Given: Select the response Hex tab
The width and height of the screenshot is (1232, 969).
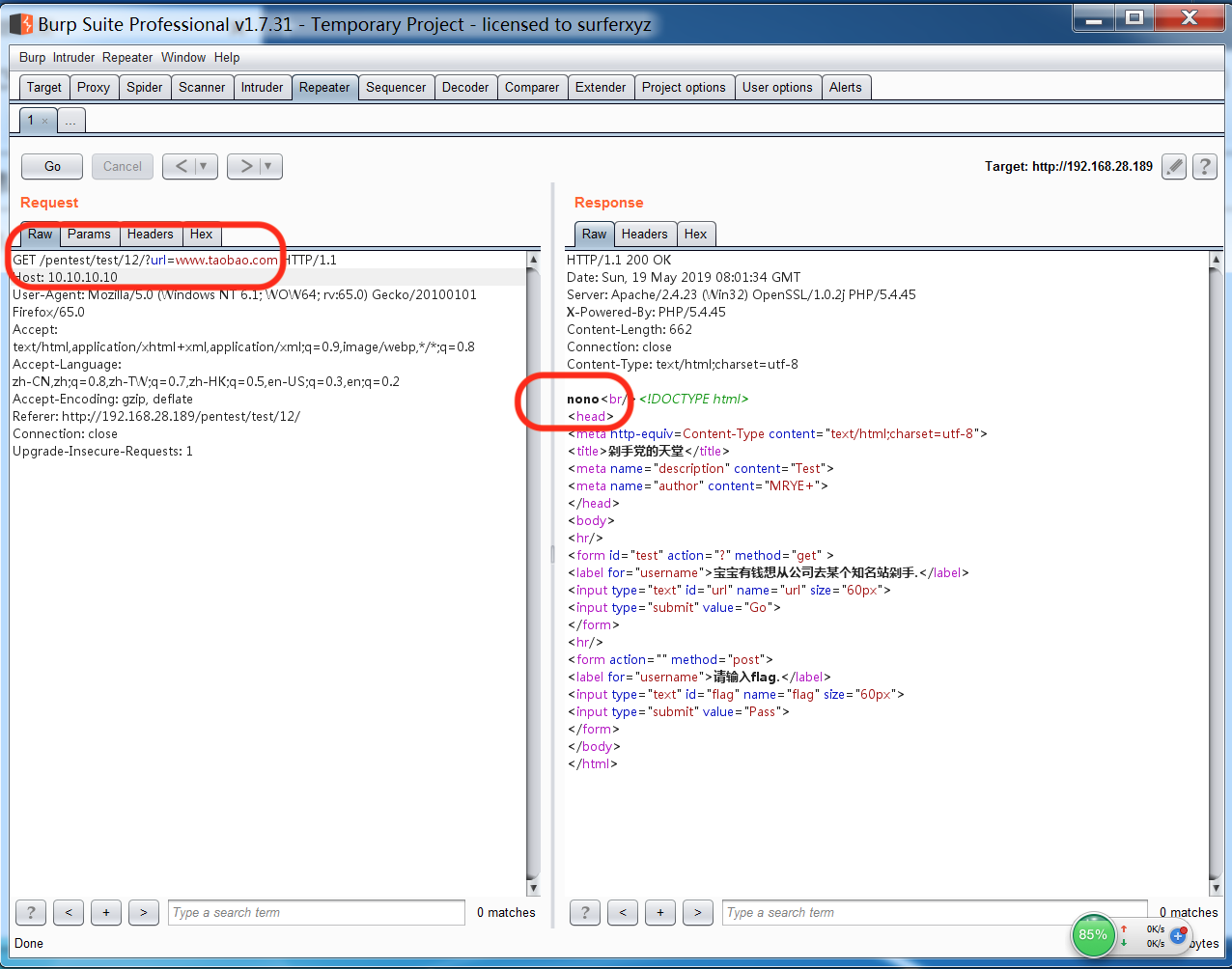Looking at the screenshot, I should 696,234.
